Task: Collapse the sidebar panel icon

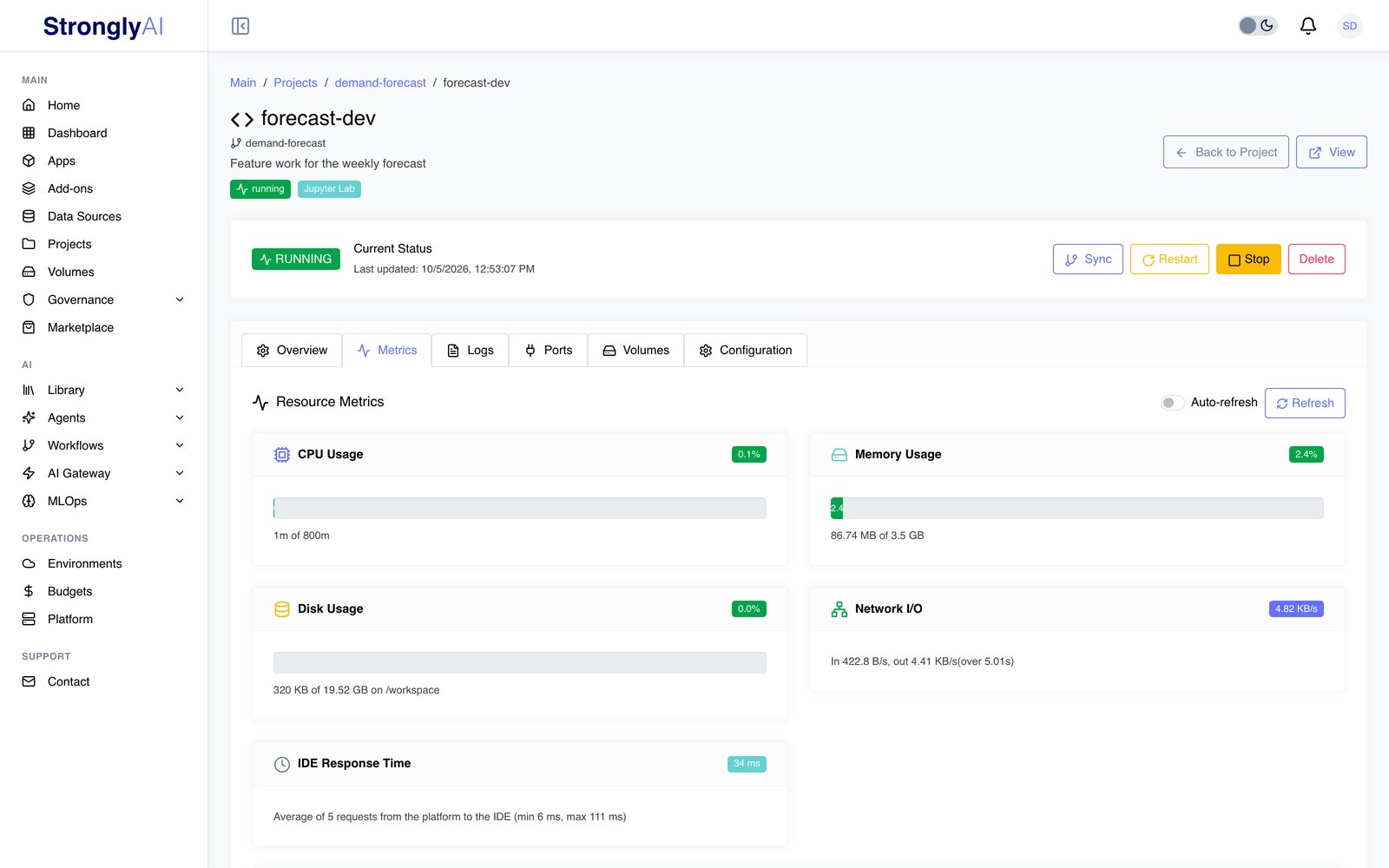Action: point(240,26)
